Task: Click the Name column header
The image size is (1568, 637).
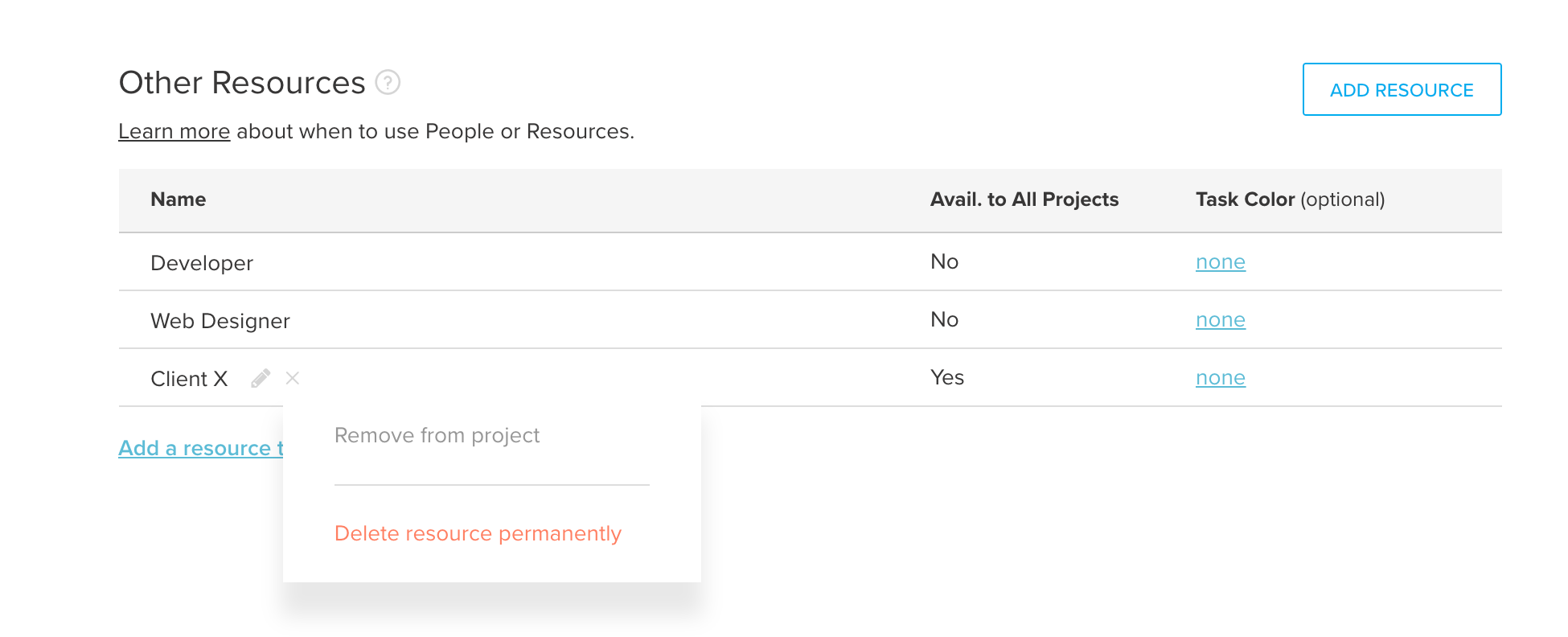Action: pyautogui.click(x=178, y=199)
